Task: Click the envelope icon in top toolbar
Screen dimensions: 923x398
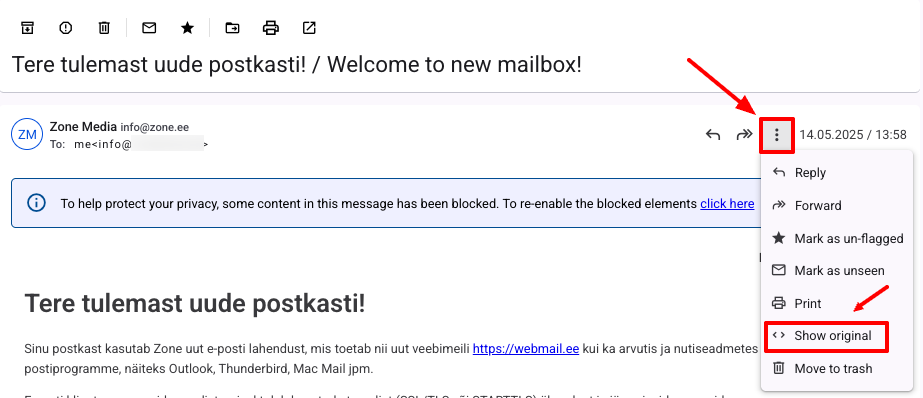Action: click(x=149, y=28)
